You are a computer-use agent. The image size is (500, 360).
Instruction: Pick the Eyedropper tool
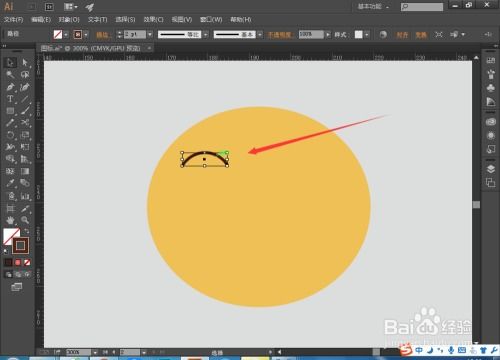point(10,183)
